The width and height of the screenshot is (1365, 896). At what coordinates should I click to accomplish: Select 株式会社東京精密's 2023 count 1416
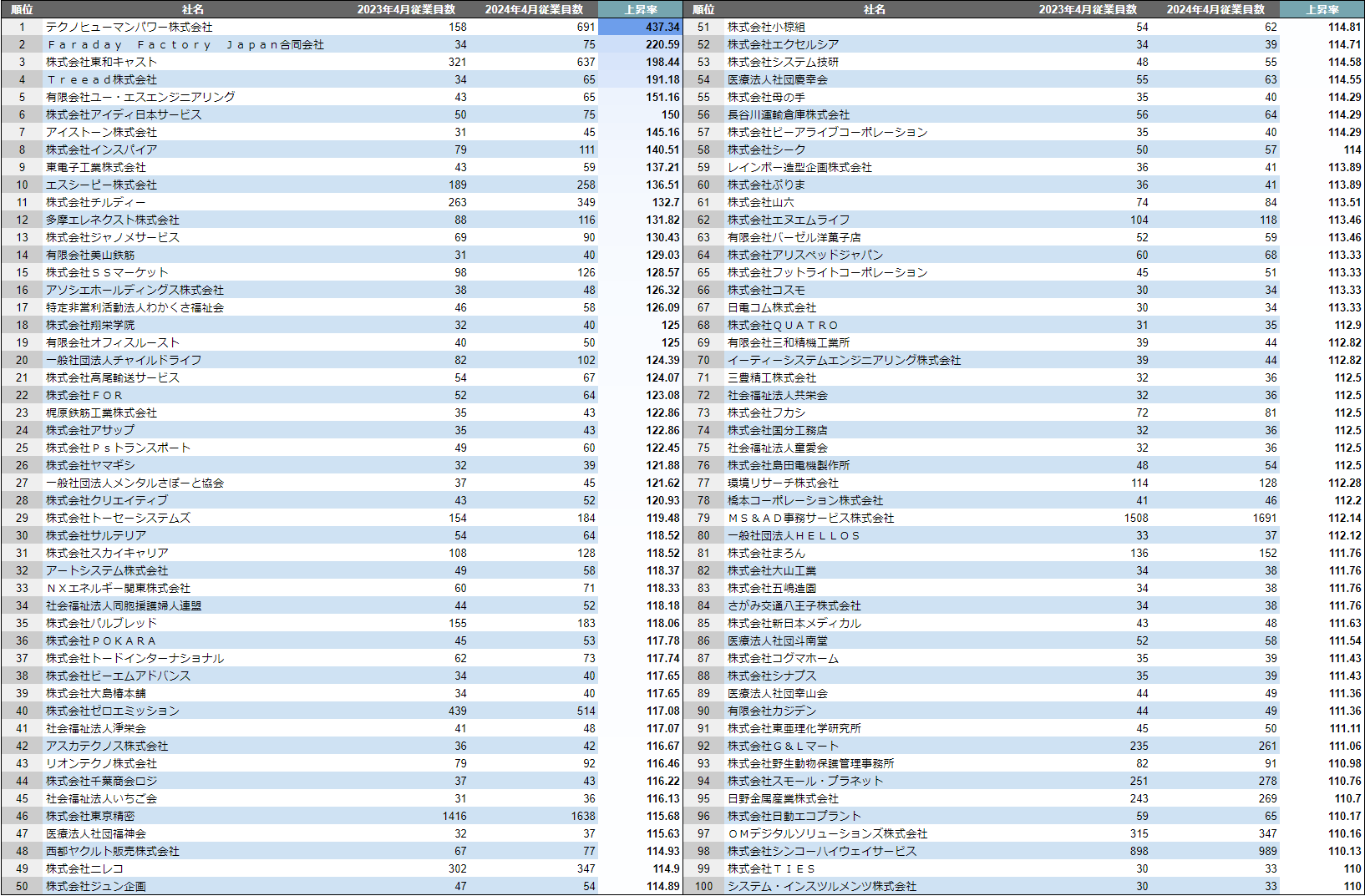pos(454,816)
